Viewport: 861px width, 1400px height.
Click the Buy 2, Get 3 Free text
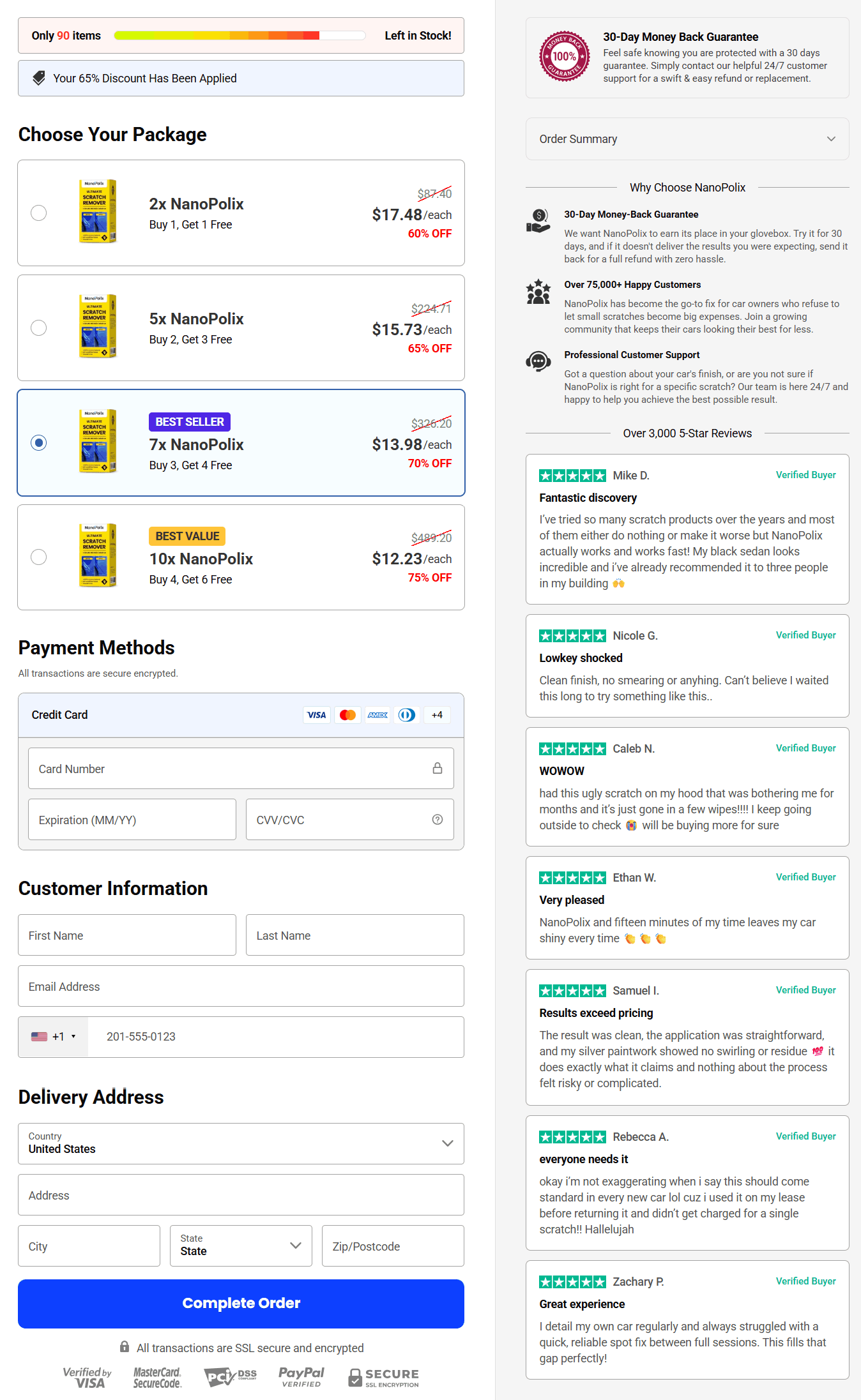[x=190, y=340]
